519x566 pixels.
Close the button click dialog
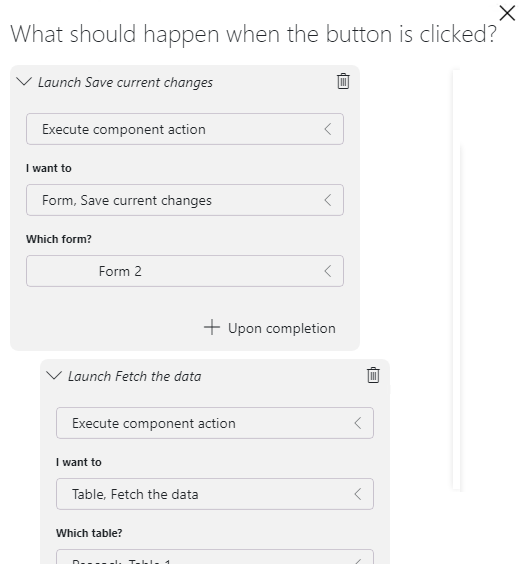pyautogui.click(x=507, y=13)
